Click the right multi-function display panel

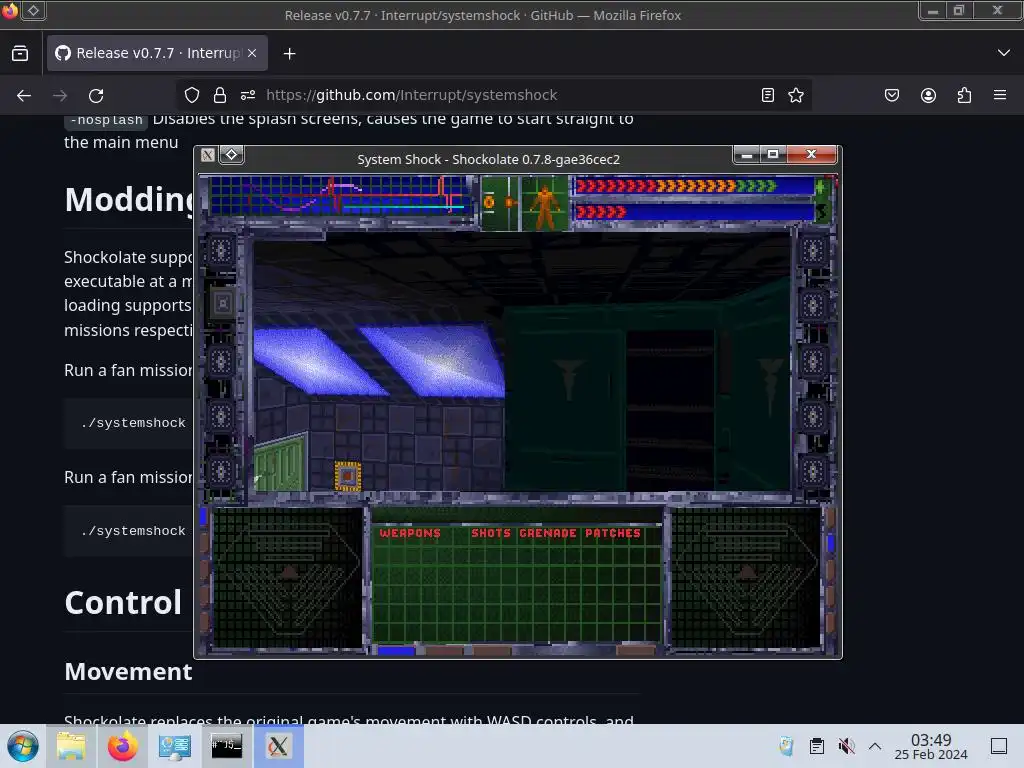746,578
